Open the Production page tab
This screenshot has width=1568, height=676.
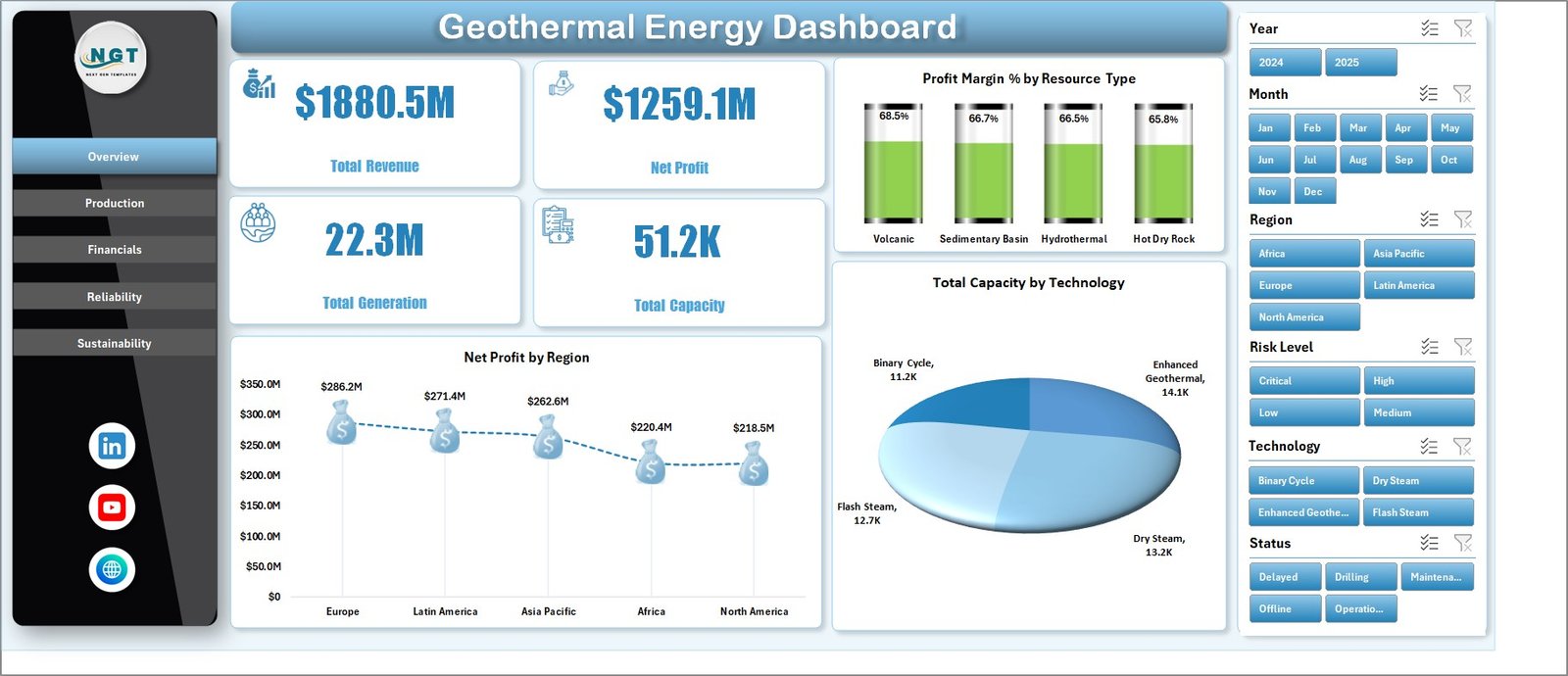(x=114, y=203)
